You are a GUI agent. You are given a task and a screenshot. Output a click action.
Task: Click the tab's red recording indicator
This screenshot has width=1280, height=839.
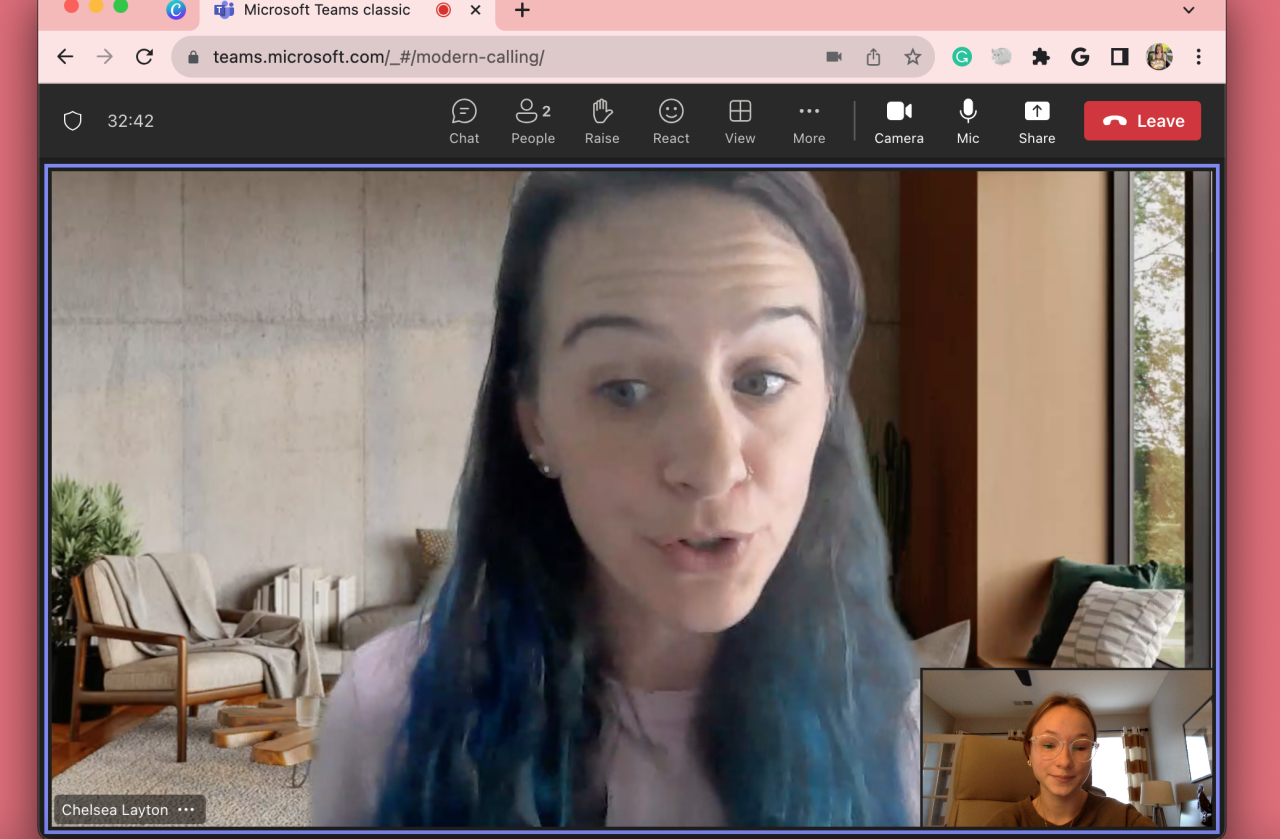443,10
